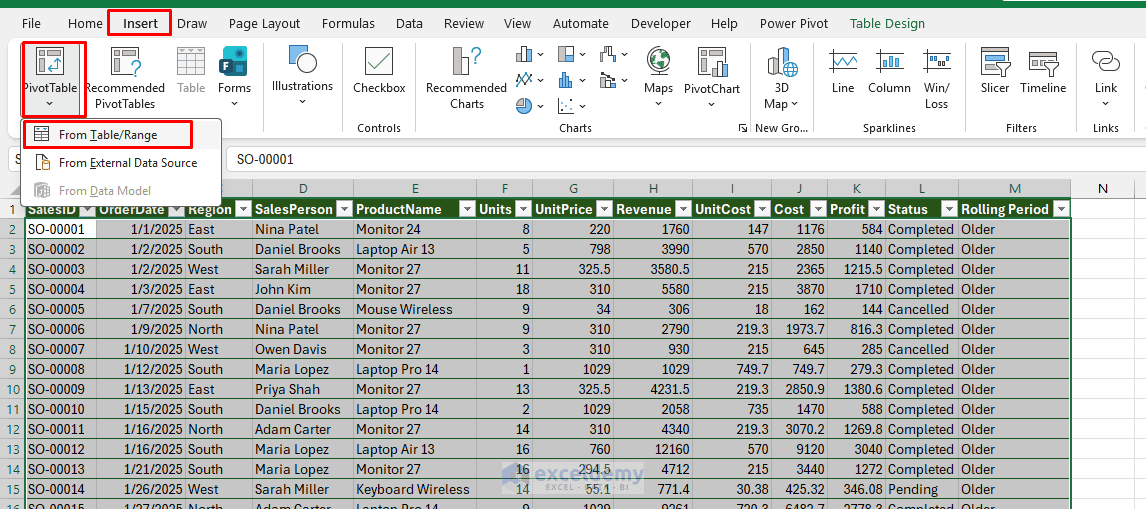Image resolution: width=1146 pixels, height=509 pixels.
Task: Open the Illustrations group icon
Action: click(x=302, y=59)
